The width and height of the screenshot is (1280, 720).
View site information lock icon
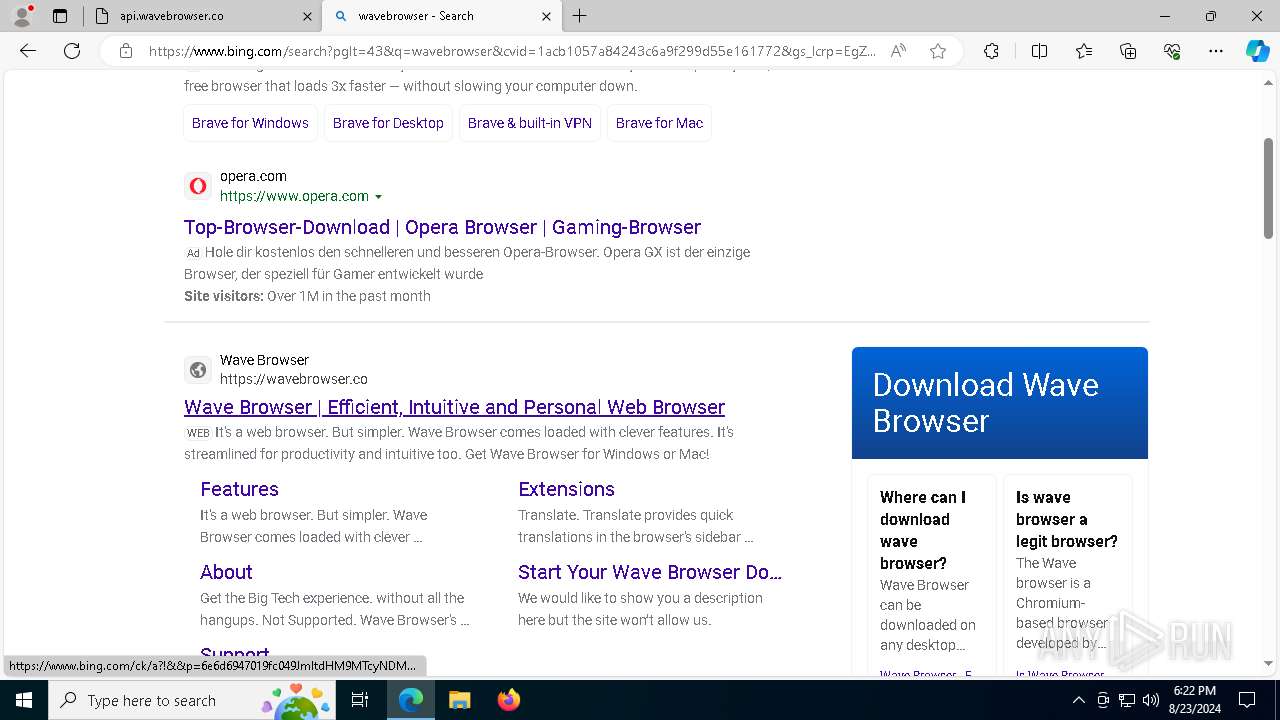coord(125,51)
